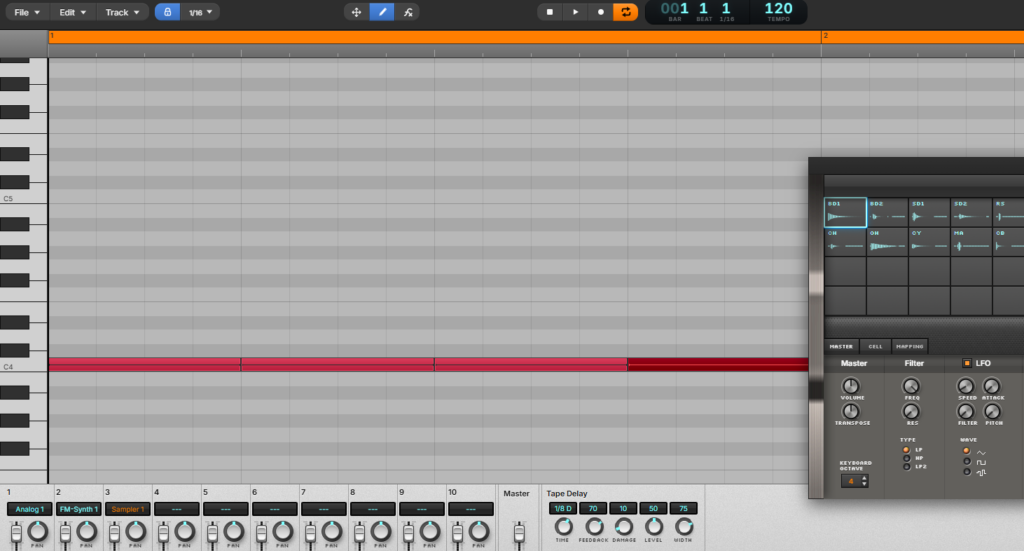Select the CY sample cell
The height and width of the screenshot is (551, 1024).
(929, 241)
